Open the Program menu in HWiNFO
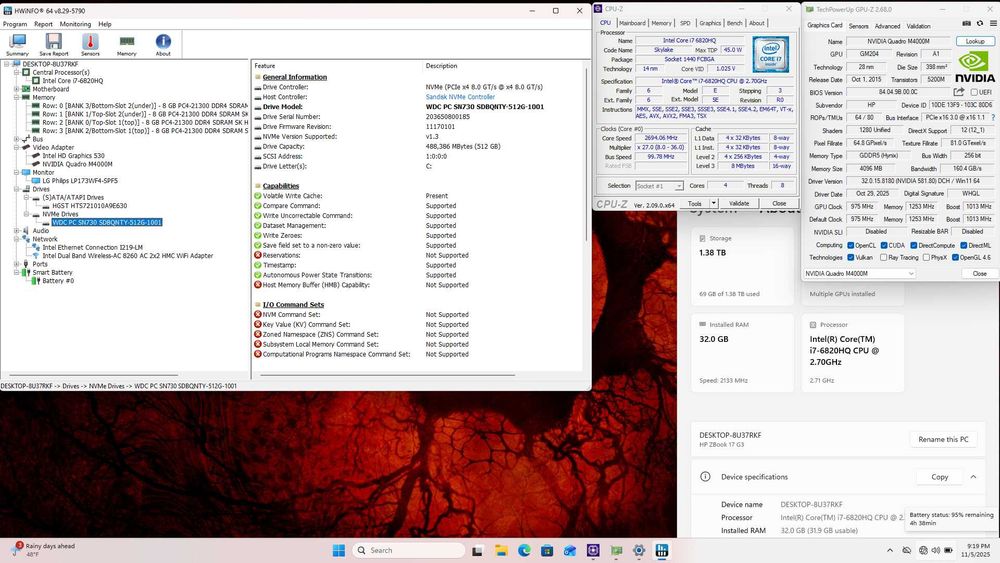The image size is (1000, 563). coord(15,24)
